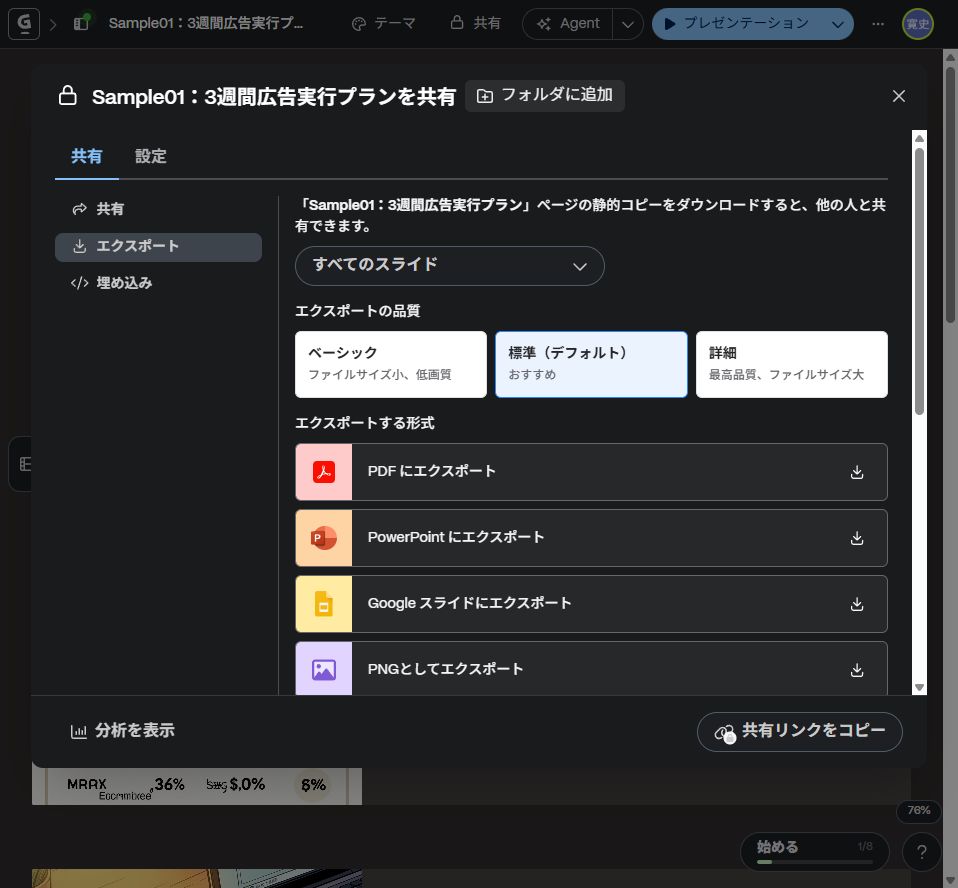Select 共有 in the left sidebar
Viewport: 958px width, 888px height.
(158, 209)
